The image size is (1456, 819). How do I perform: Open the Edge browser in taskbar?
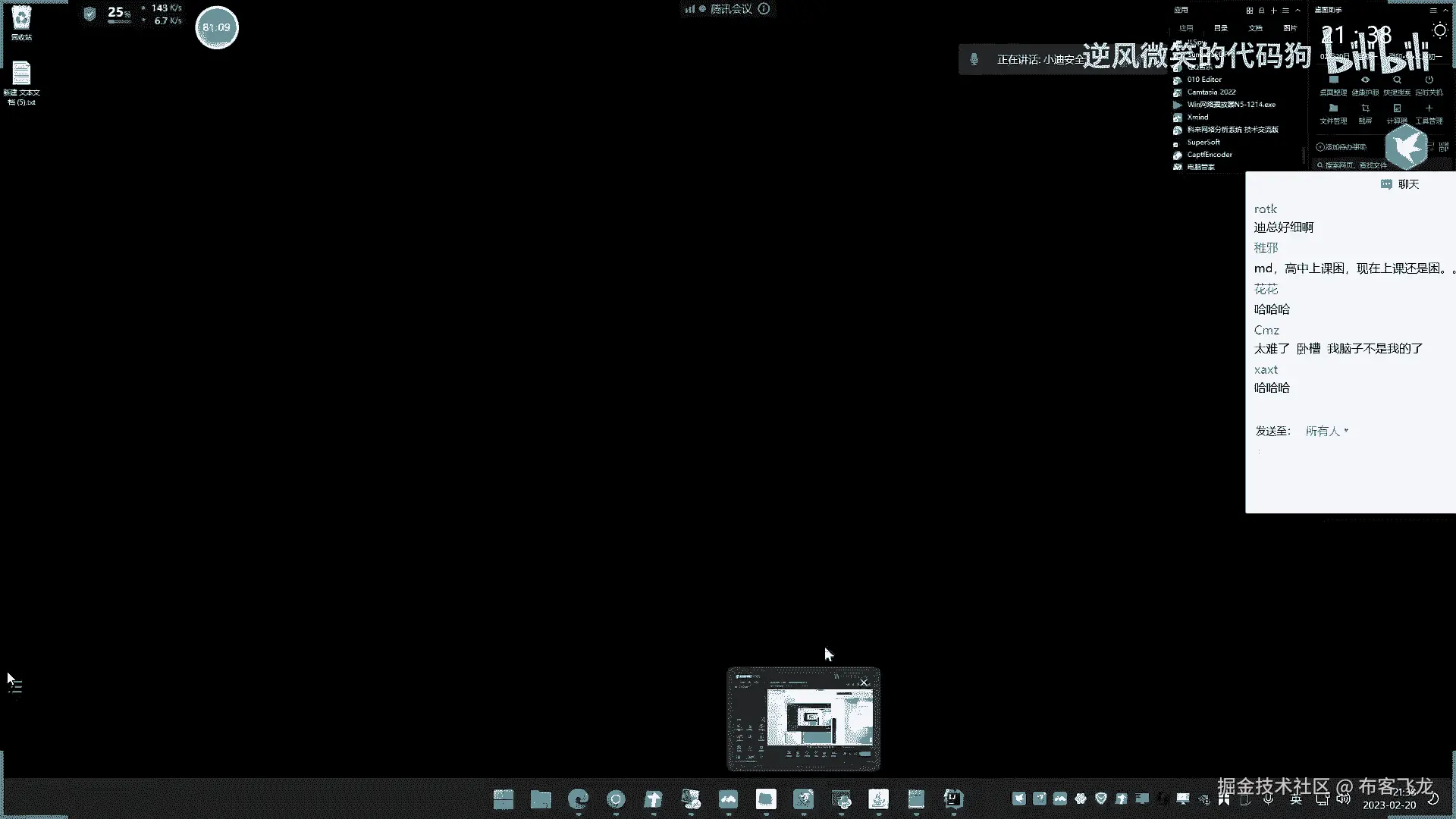(579, 799)
